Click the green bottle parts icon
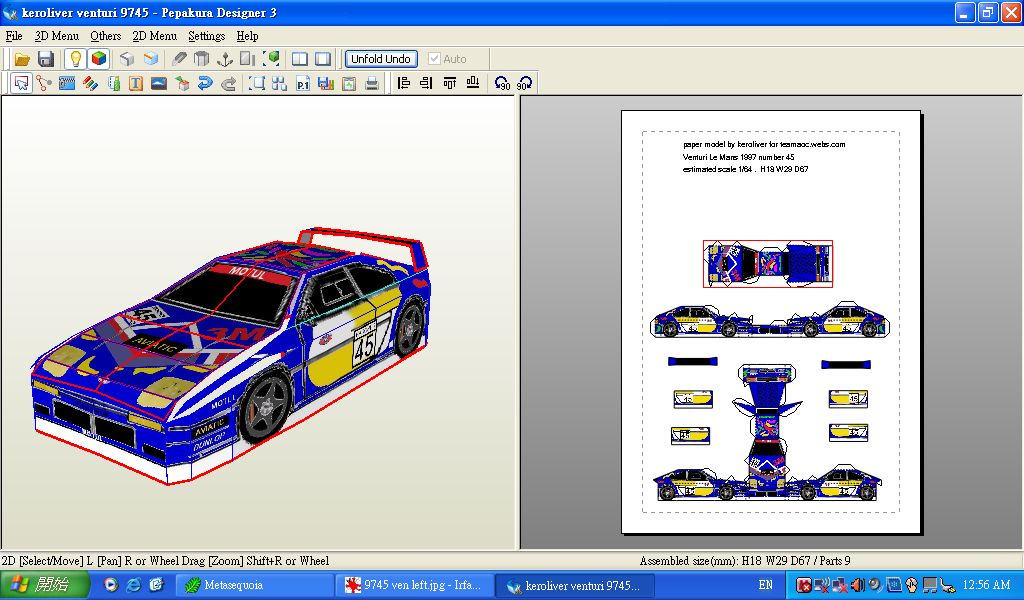 [114, 84]
